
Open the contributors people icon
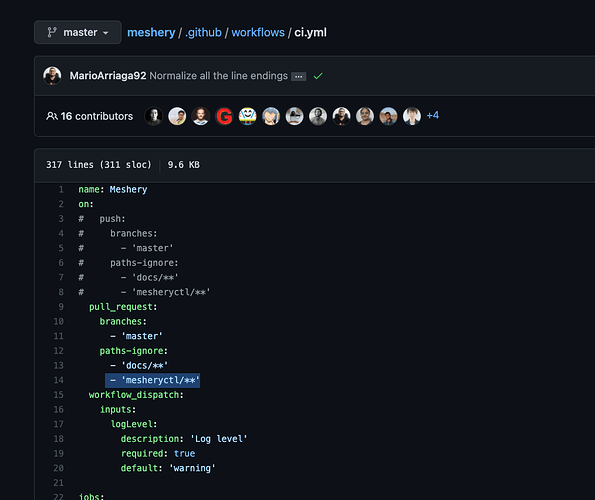click(52, 116)
